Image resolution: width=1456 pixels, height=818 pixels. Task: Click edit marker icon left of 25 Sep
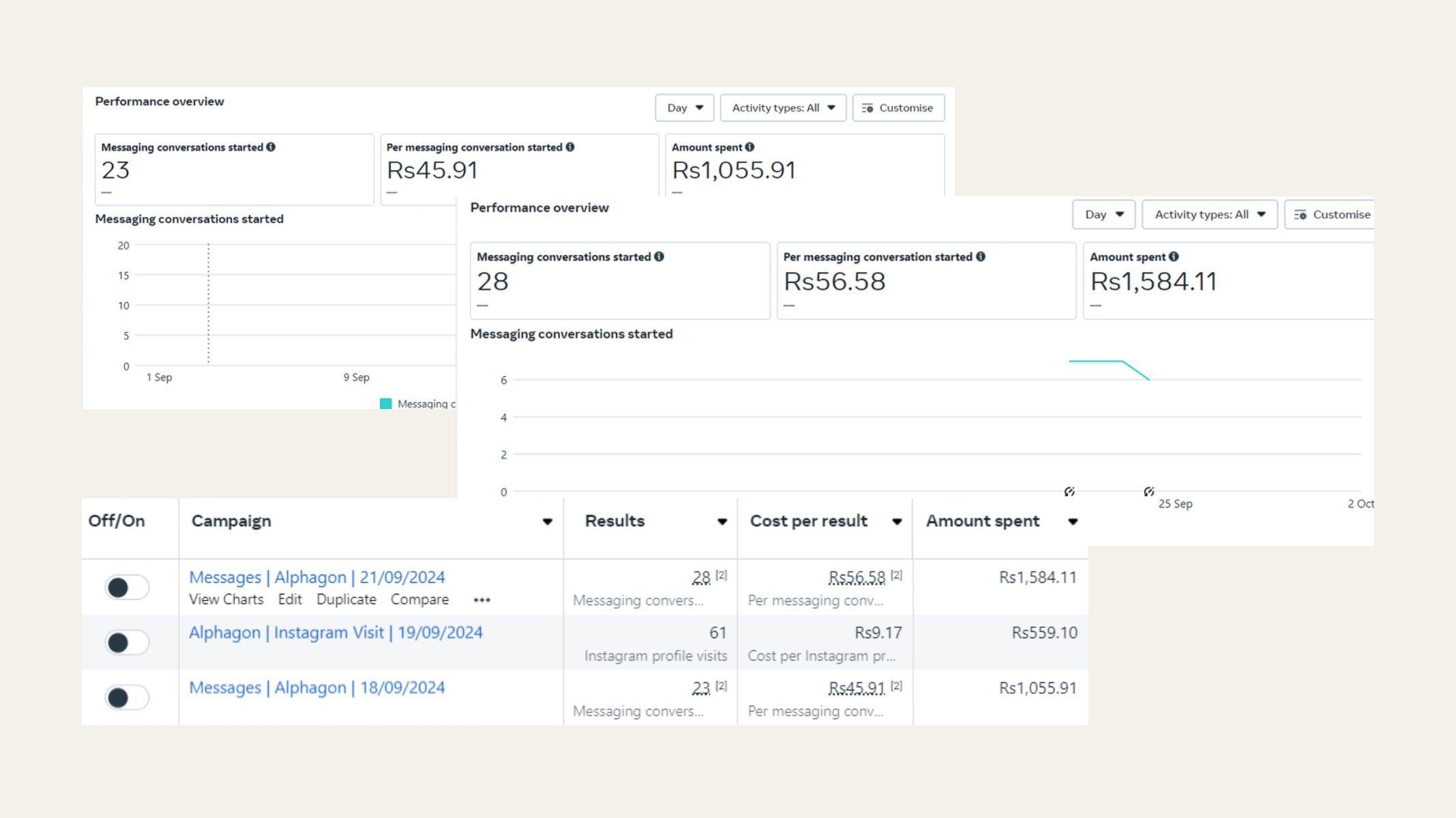[1149, 491]
